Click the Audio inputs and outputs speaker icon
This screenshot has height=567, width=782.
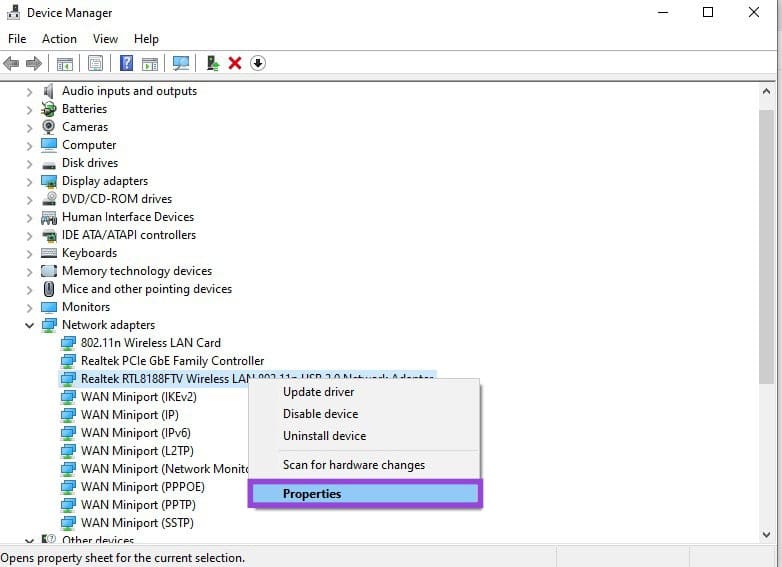(48, 91)
